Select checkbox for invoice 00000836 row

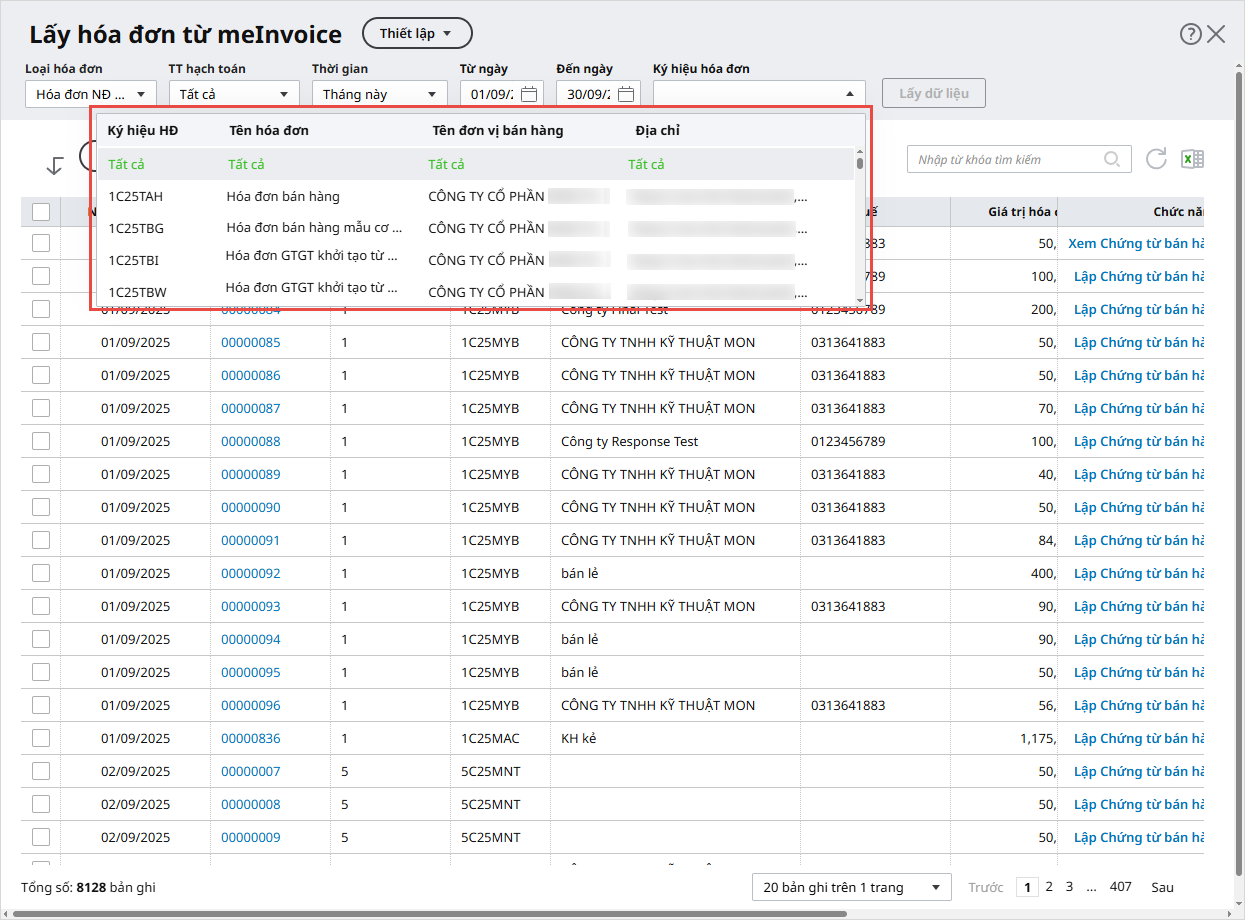tap(41, 738)
